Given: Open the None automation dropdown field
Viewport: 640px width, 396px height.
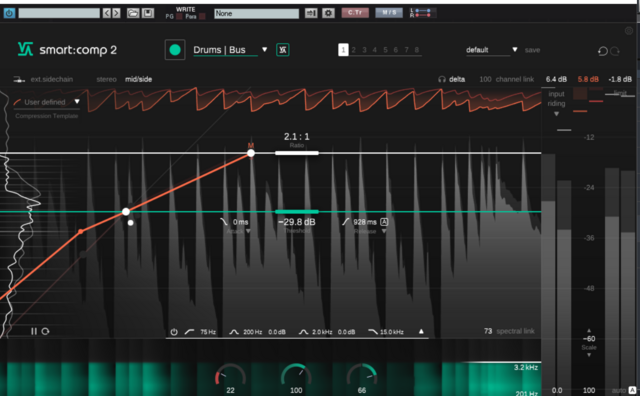Looking at the screenshot, I should pyautogui.click(x=256, y=13).
